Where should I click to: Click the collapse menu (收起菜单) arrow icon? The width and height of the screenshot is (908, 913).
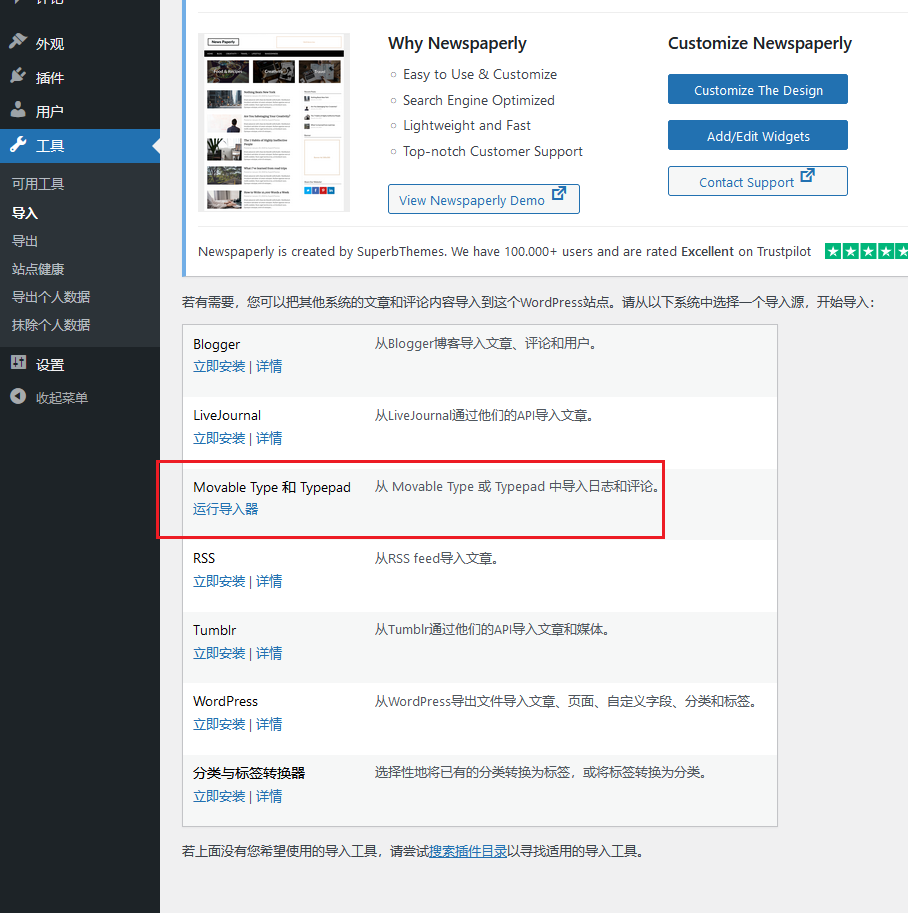(x=18, y=397)
